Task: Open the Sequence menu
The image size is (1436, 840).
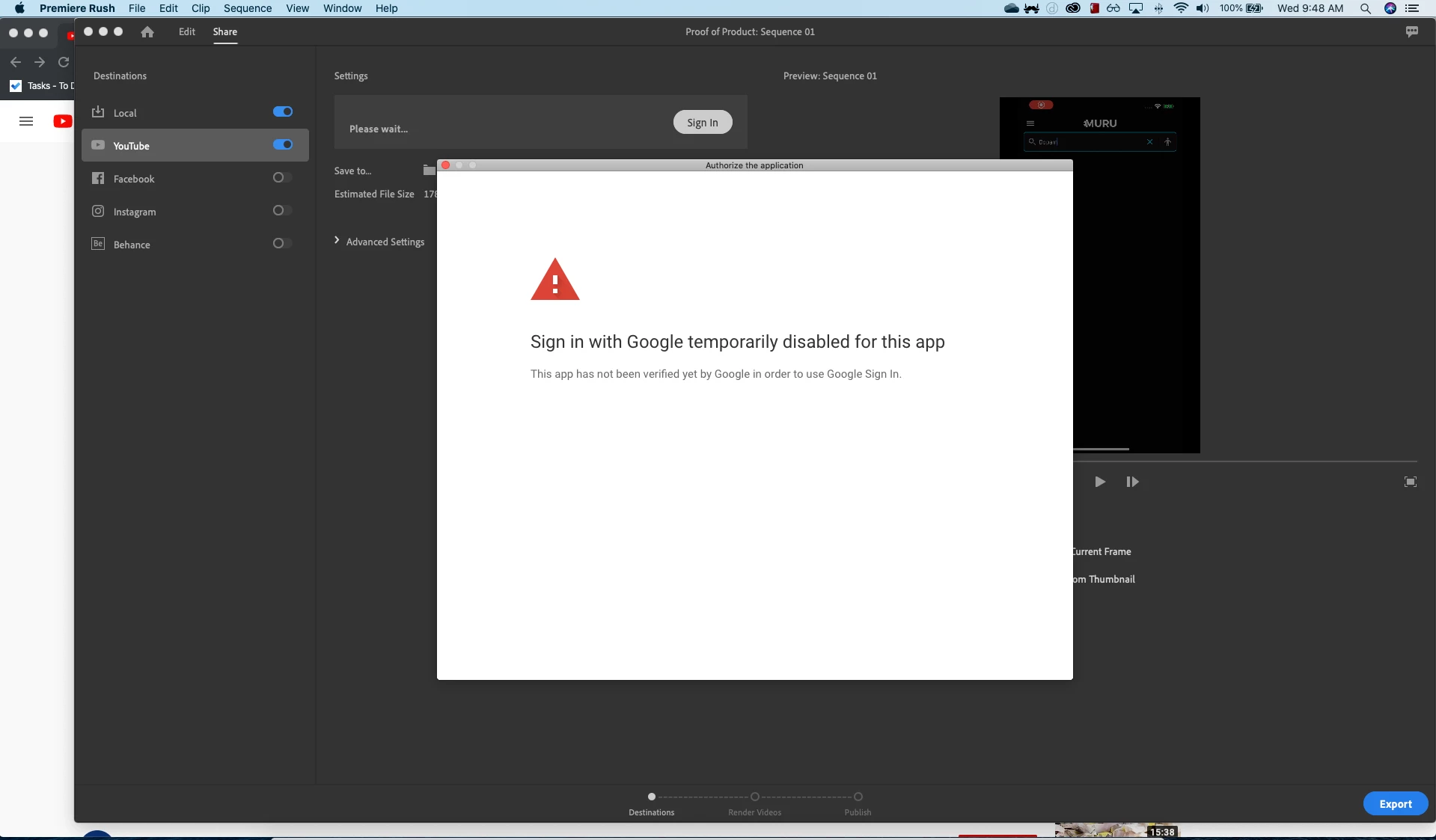Action: [x=248, y=8]
